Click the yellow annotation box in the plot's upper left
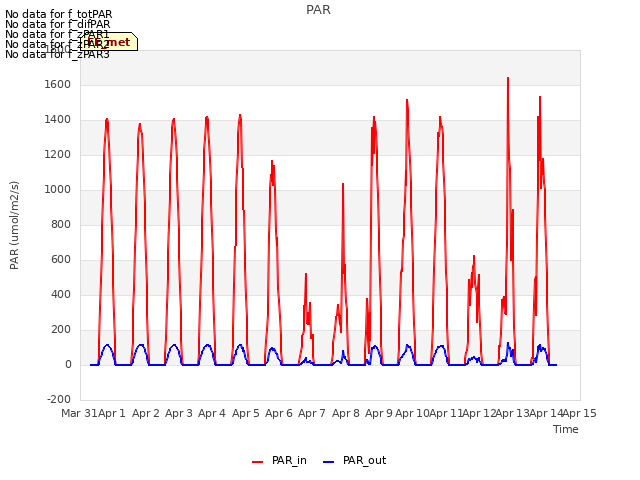The image size is (640, 480). click(x=109, y=42)
